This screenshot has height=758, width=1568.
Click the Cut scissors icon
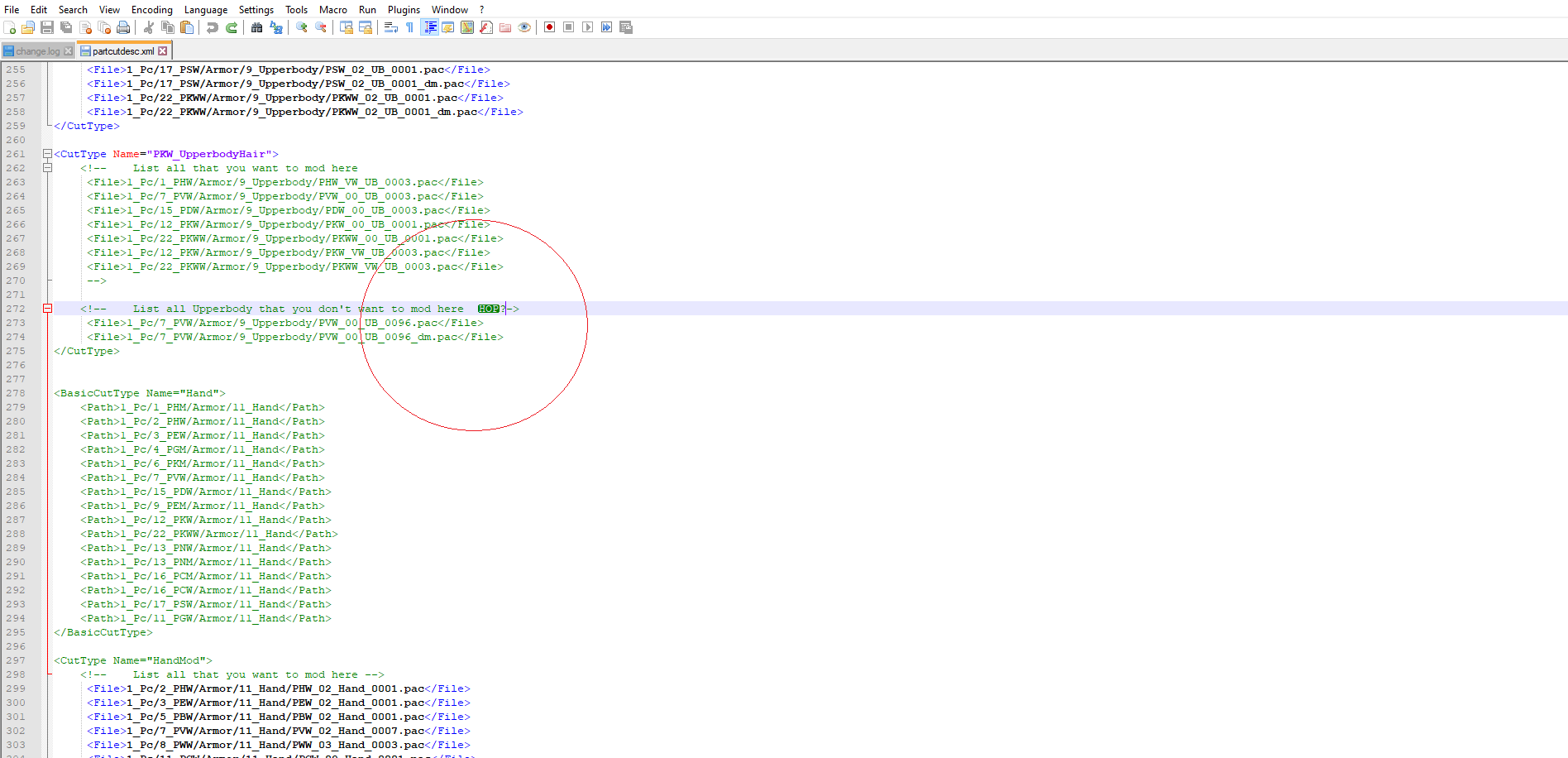pos(149,27)
